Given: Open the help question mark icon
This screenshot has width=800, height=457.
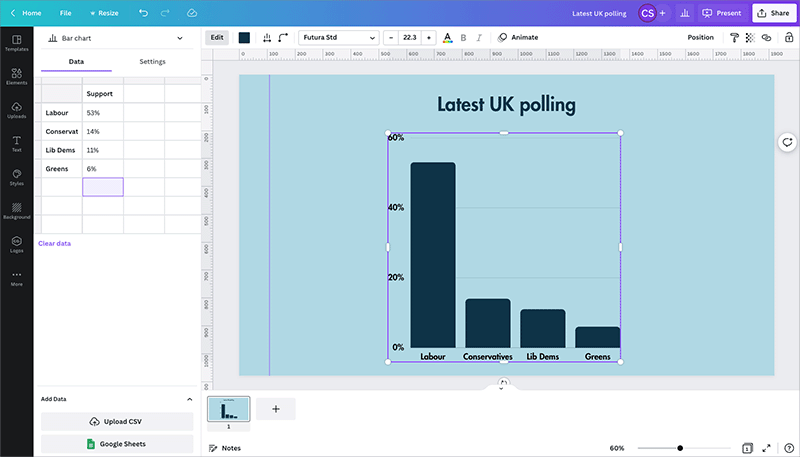Looking at the screenshot, I should click(789, 448).
